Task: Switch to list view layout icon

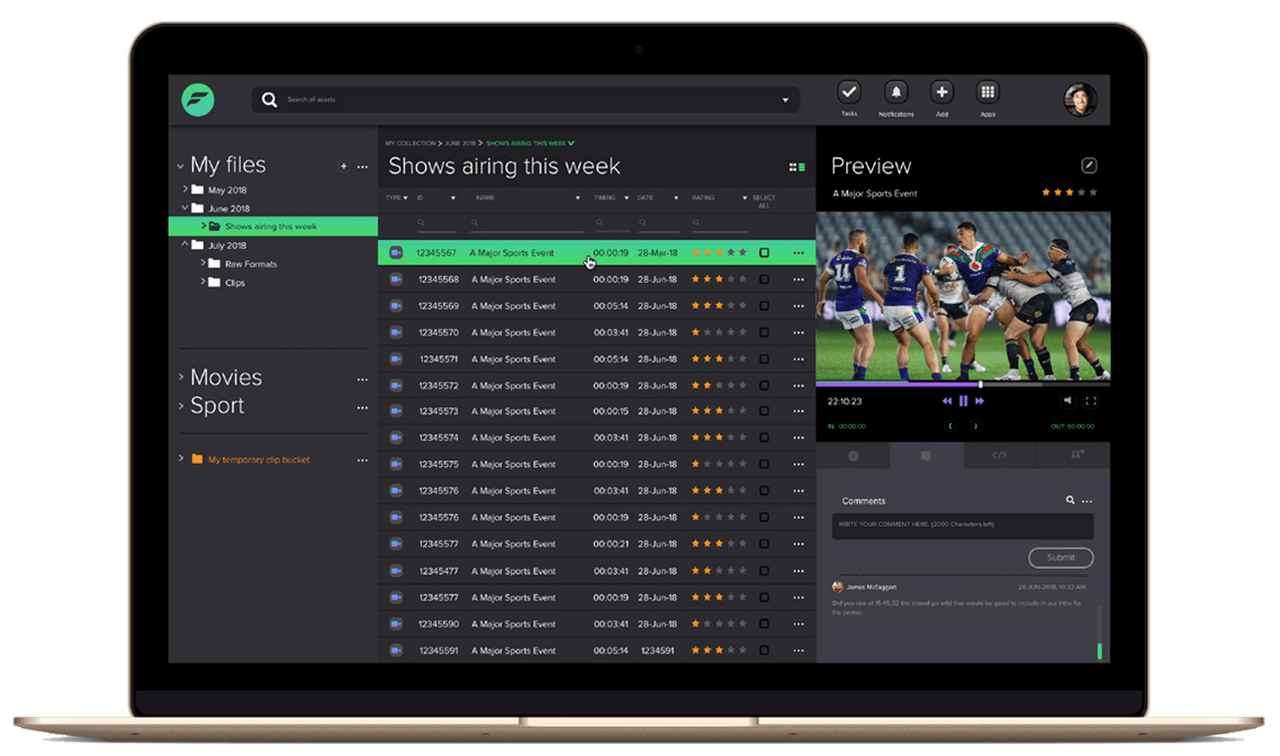Action: (797, 167)
